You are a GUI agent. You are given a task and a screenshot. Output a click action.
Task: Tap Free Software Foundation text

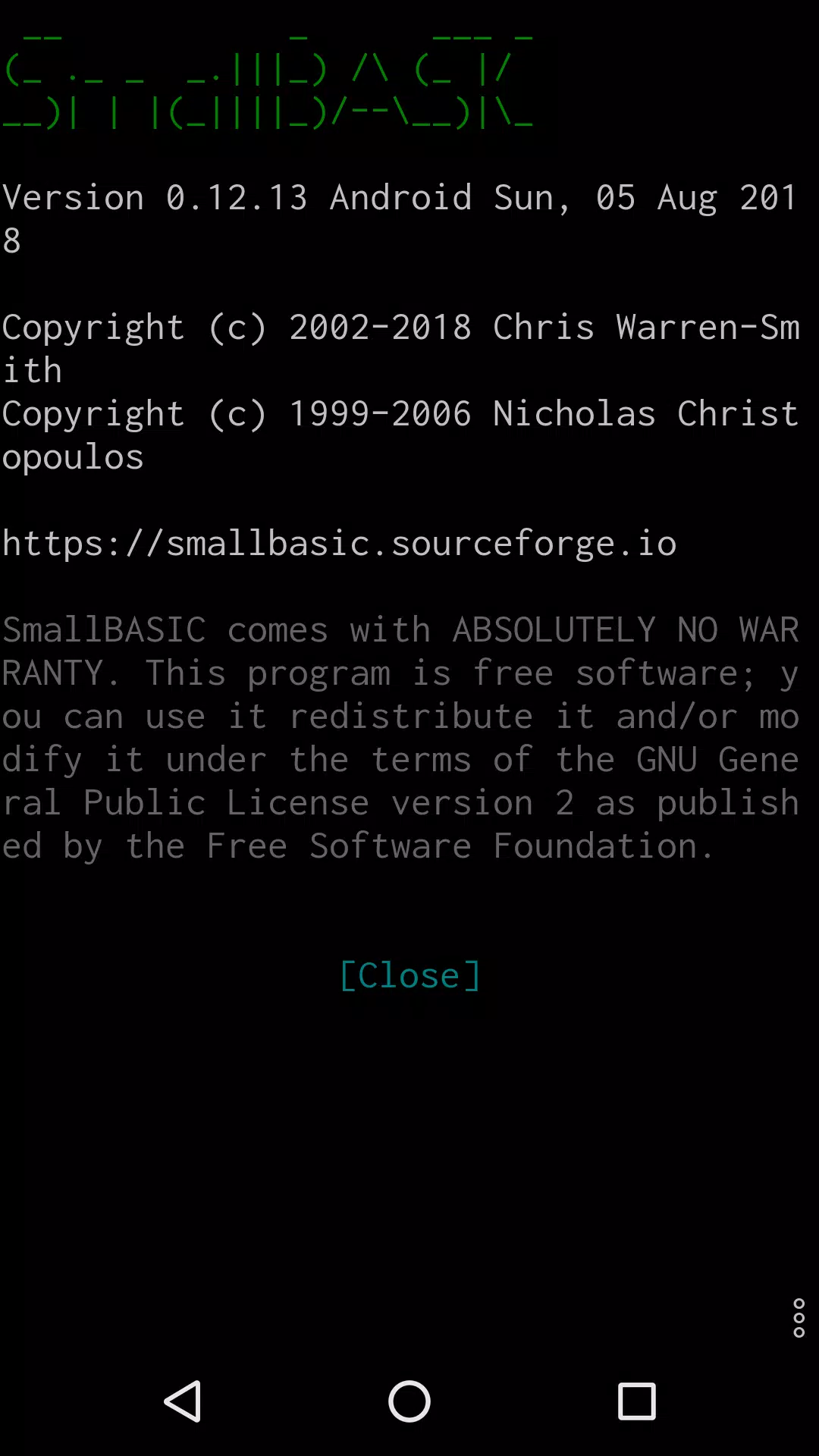452,846
